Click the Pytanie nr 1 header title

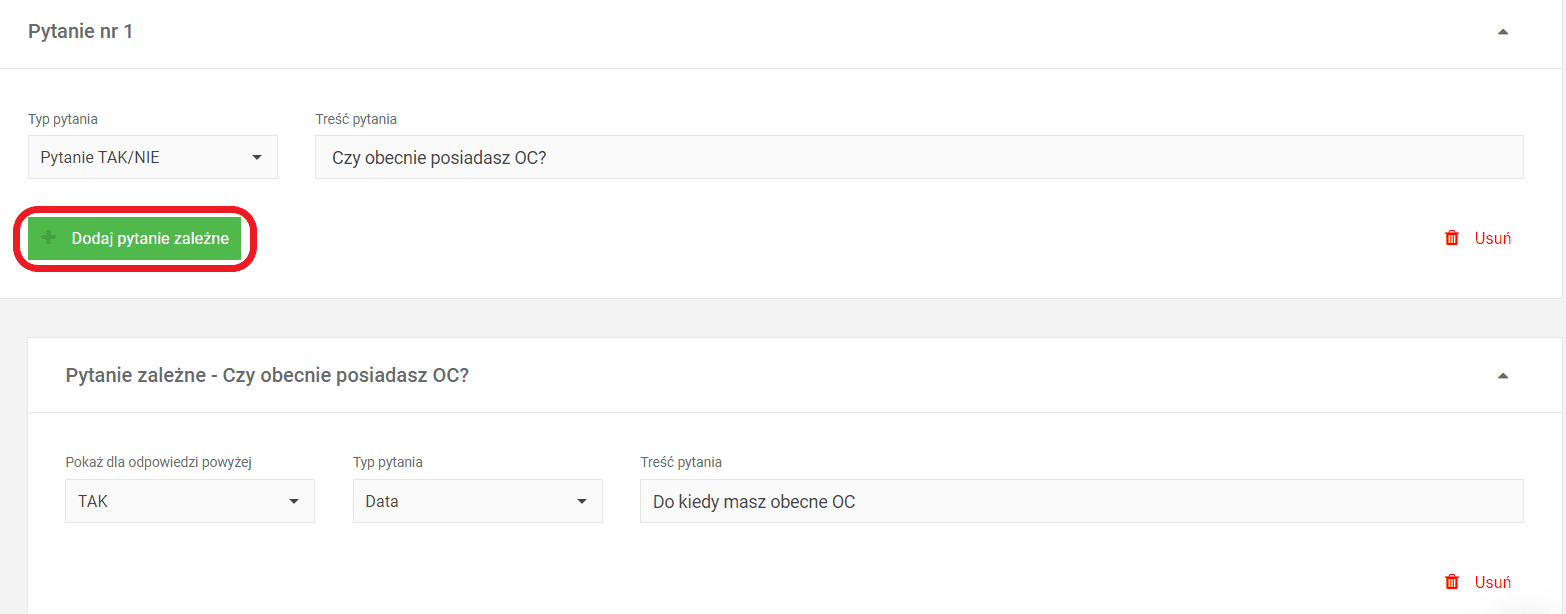click(x=81, y=32)
